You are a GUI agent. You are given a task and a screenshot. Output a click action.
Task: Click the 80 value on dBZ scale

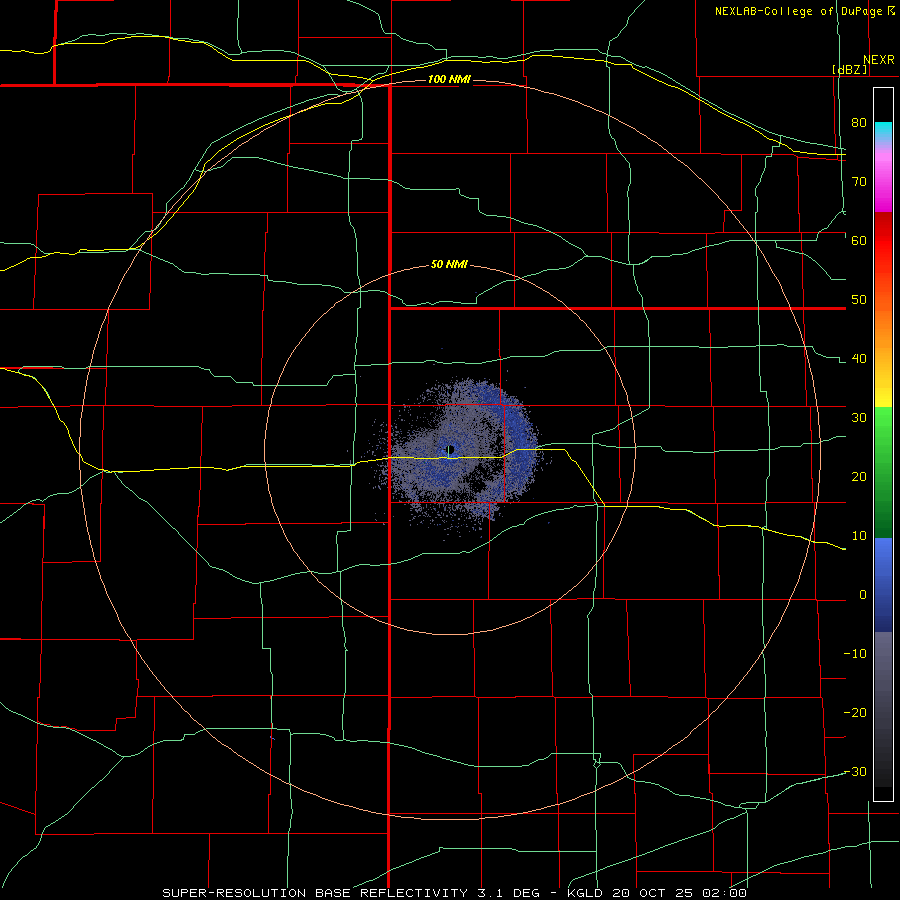(859, 122)
